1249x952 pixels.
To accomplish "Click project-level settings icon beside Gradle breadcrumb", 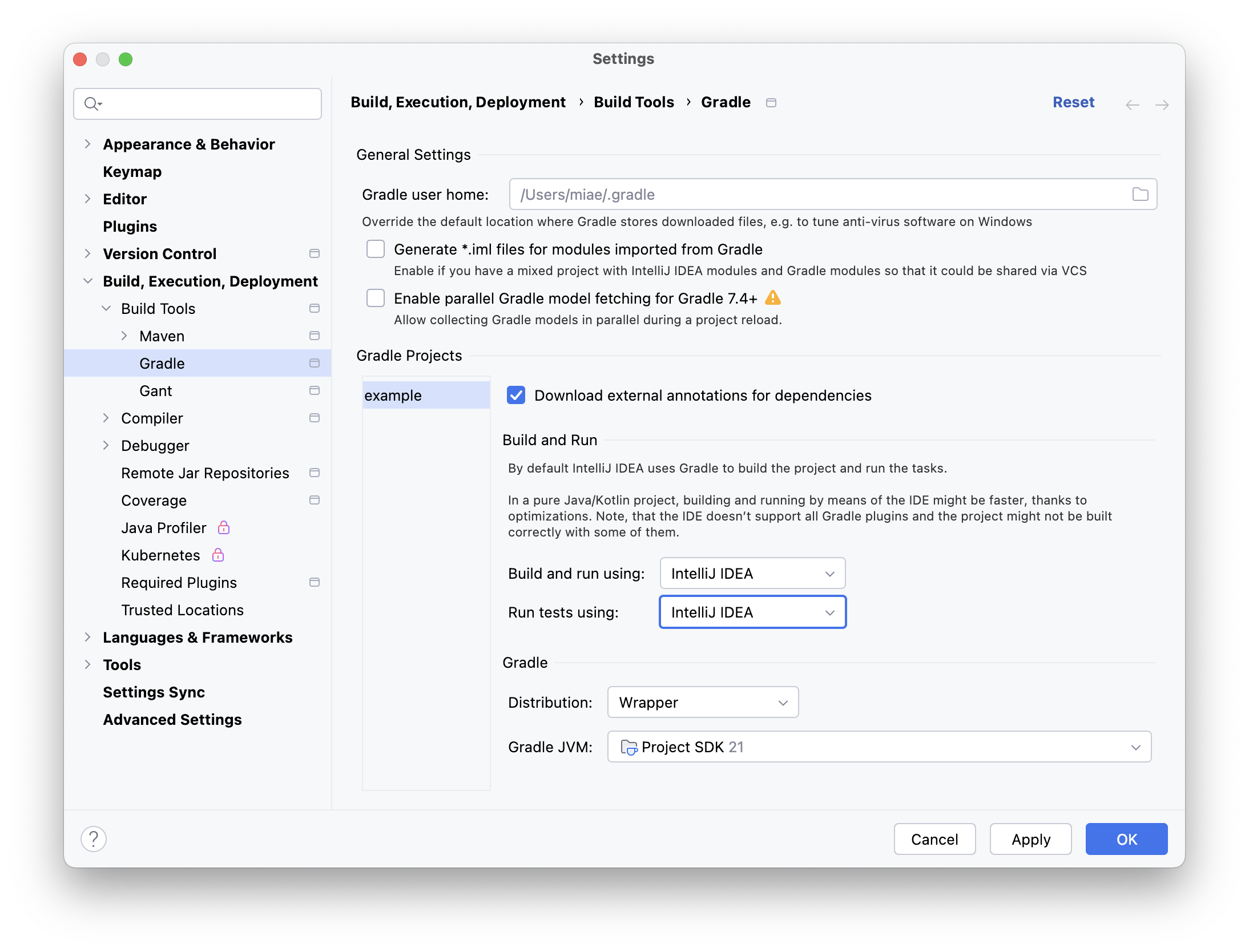I will click(x=771, y=103).
